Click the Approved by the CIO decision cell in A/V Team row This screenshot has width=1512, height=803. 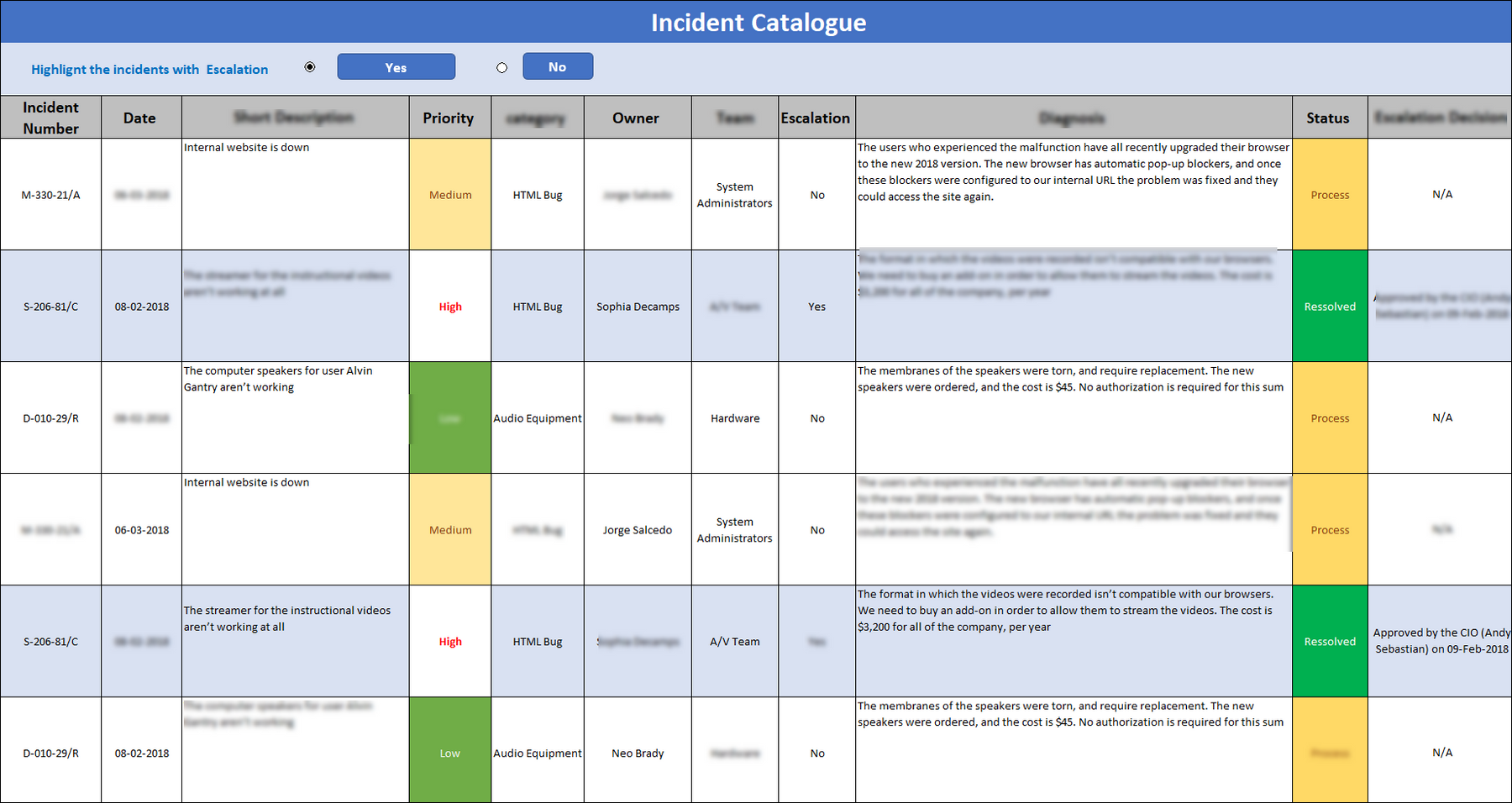pyautogui.click(x=1441, y=641)
